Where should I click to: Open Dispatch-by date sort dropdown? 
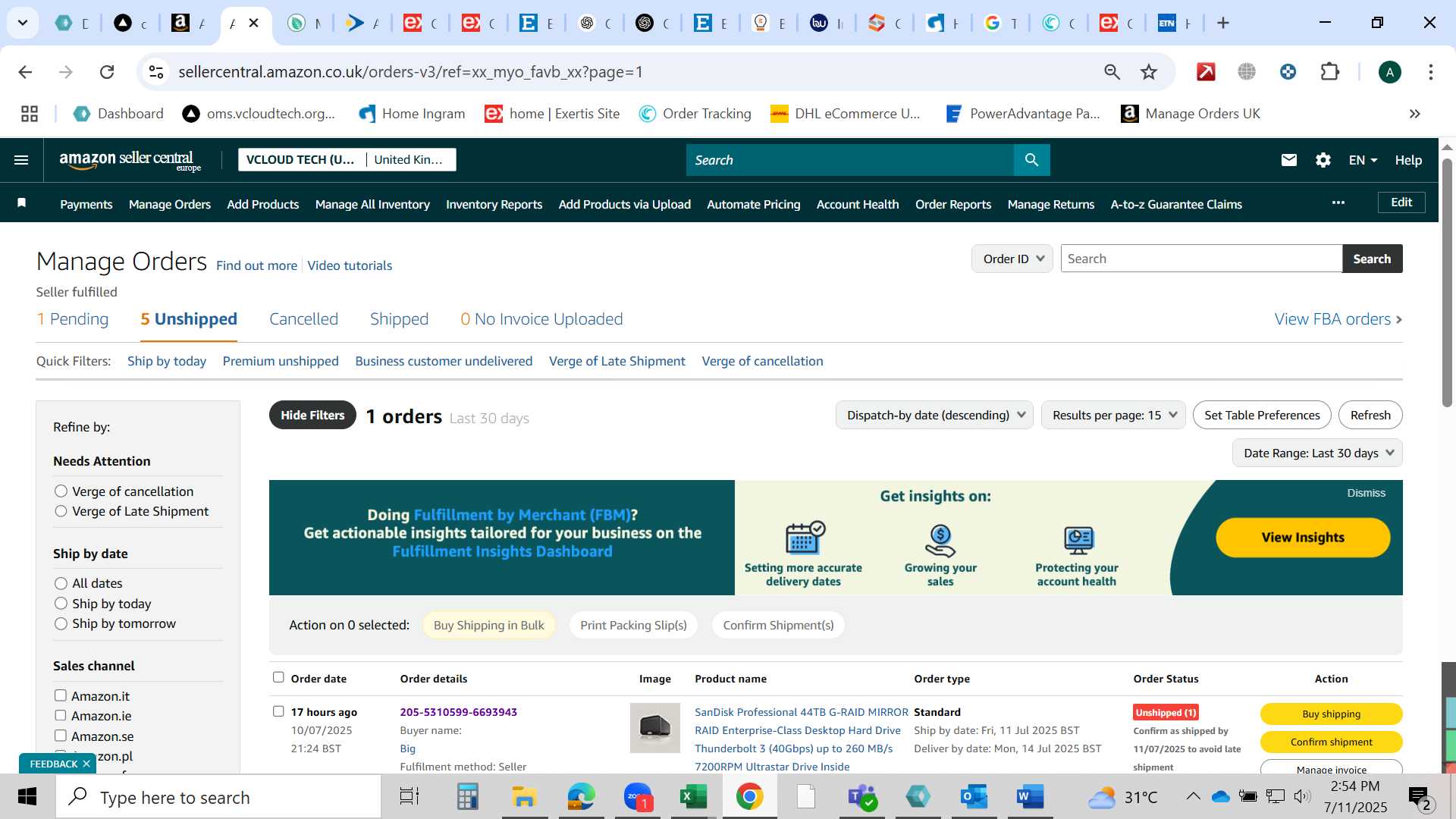934,415
